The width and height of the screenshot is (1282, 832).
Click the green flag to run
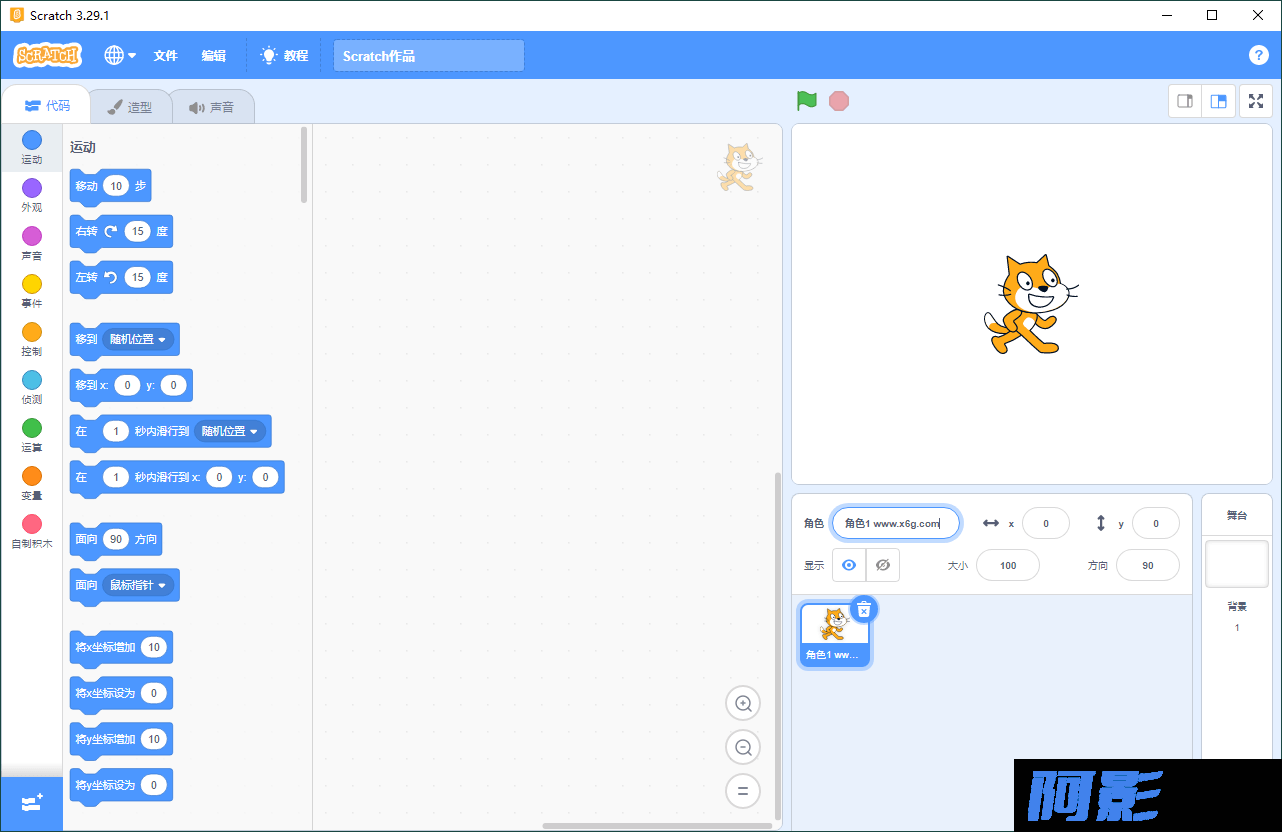807,101
